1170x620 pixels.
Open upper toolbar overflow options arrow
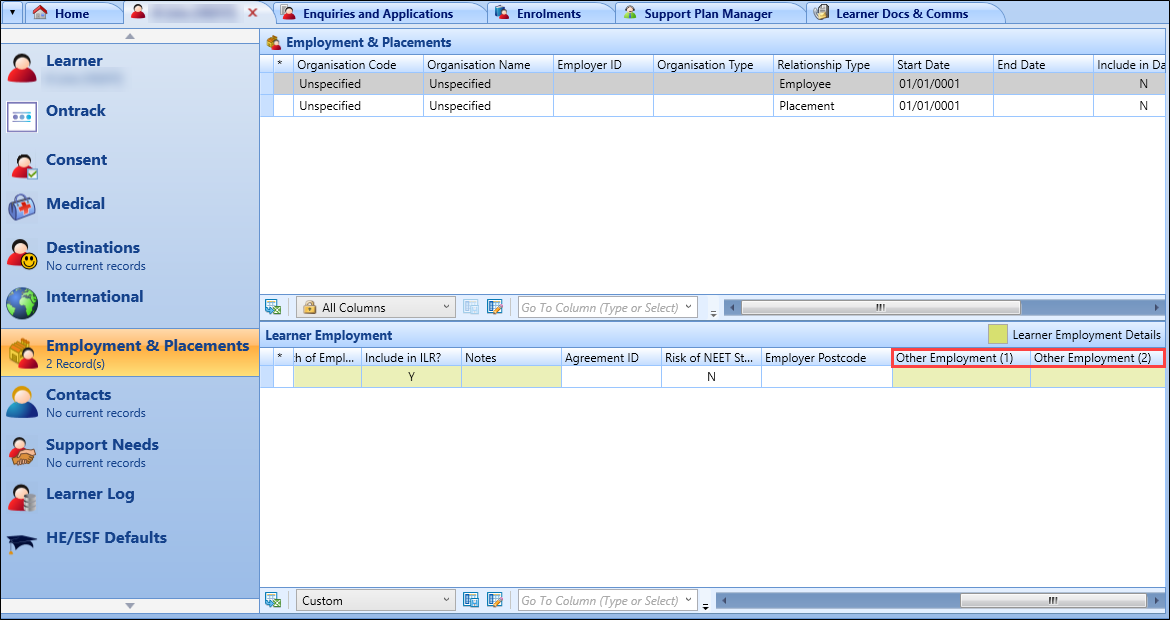[x=713, y=312]
